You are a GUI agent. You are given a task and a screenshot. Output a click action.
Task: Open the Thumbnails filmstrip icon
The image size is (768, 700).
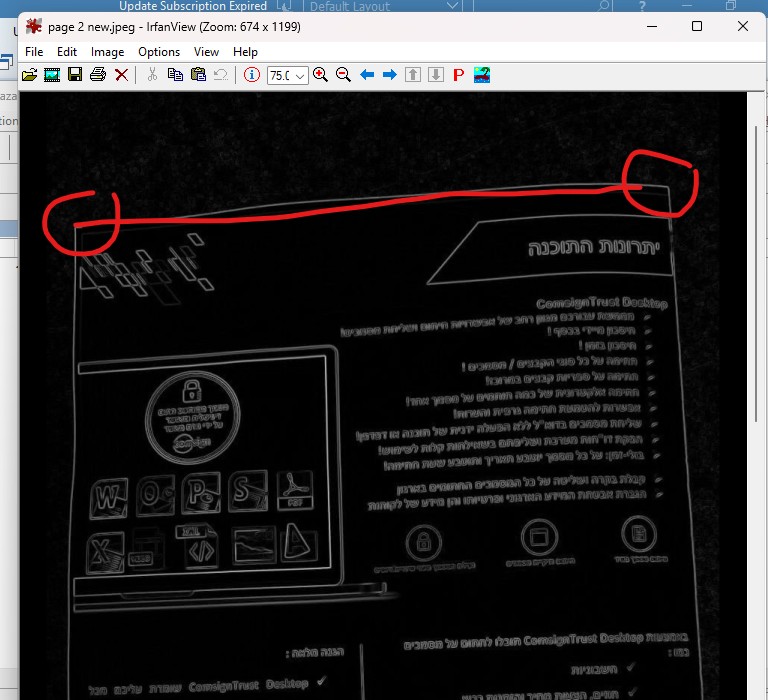[52, 75]
